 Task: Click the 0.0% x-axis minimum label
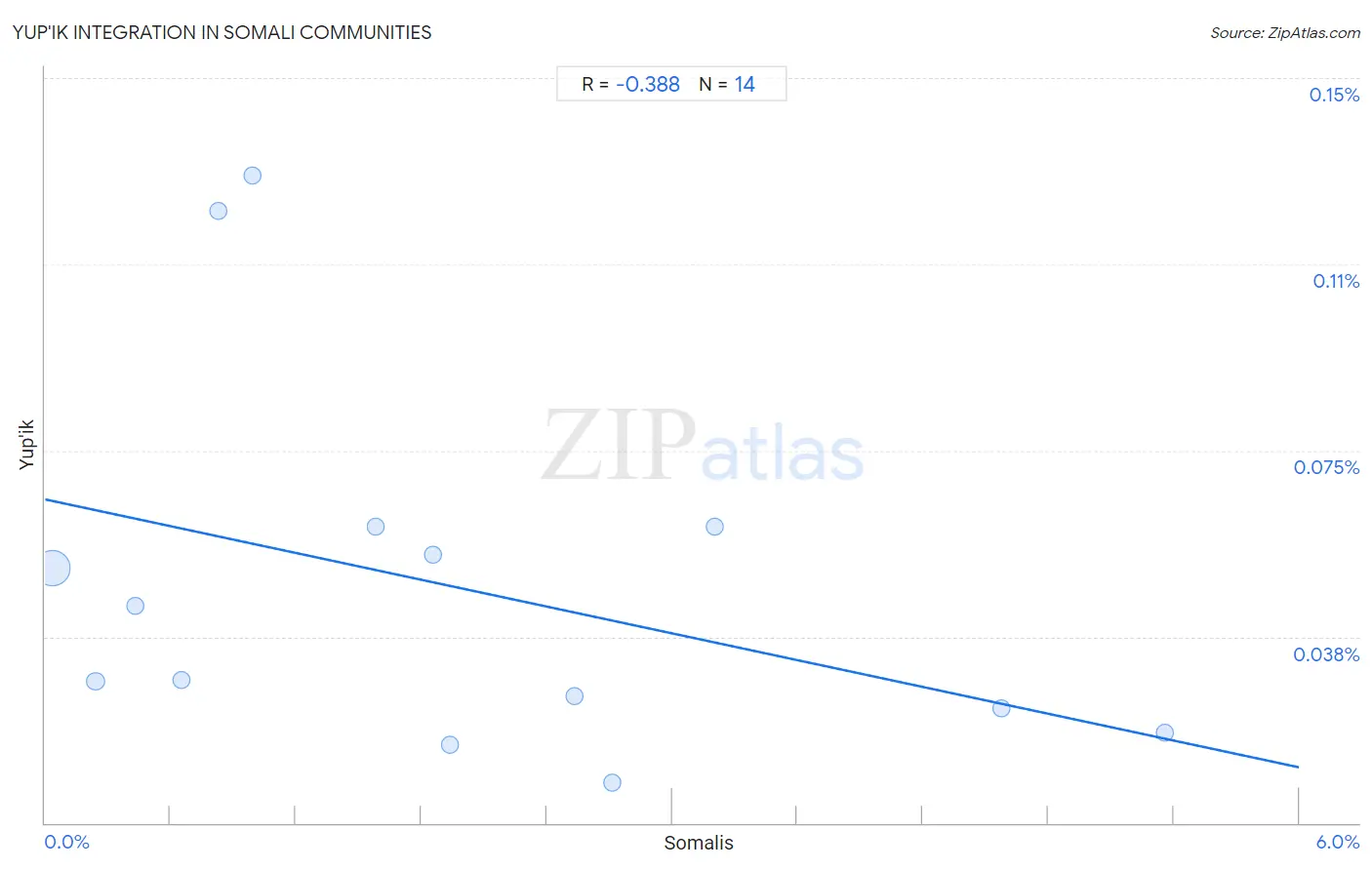pyautogui.click(x=67, y=843)
